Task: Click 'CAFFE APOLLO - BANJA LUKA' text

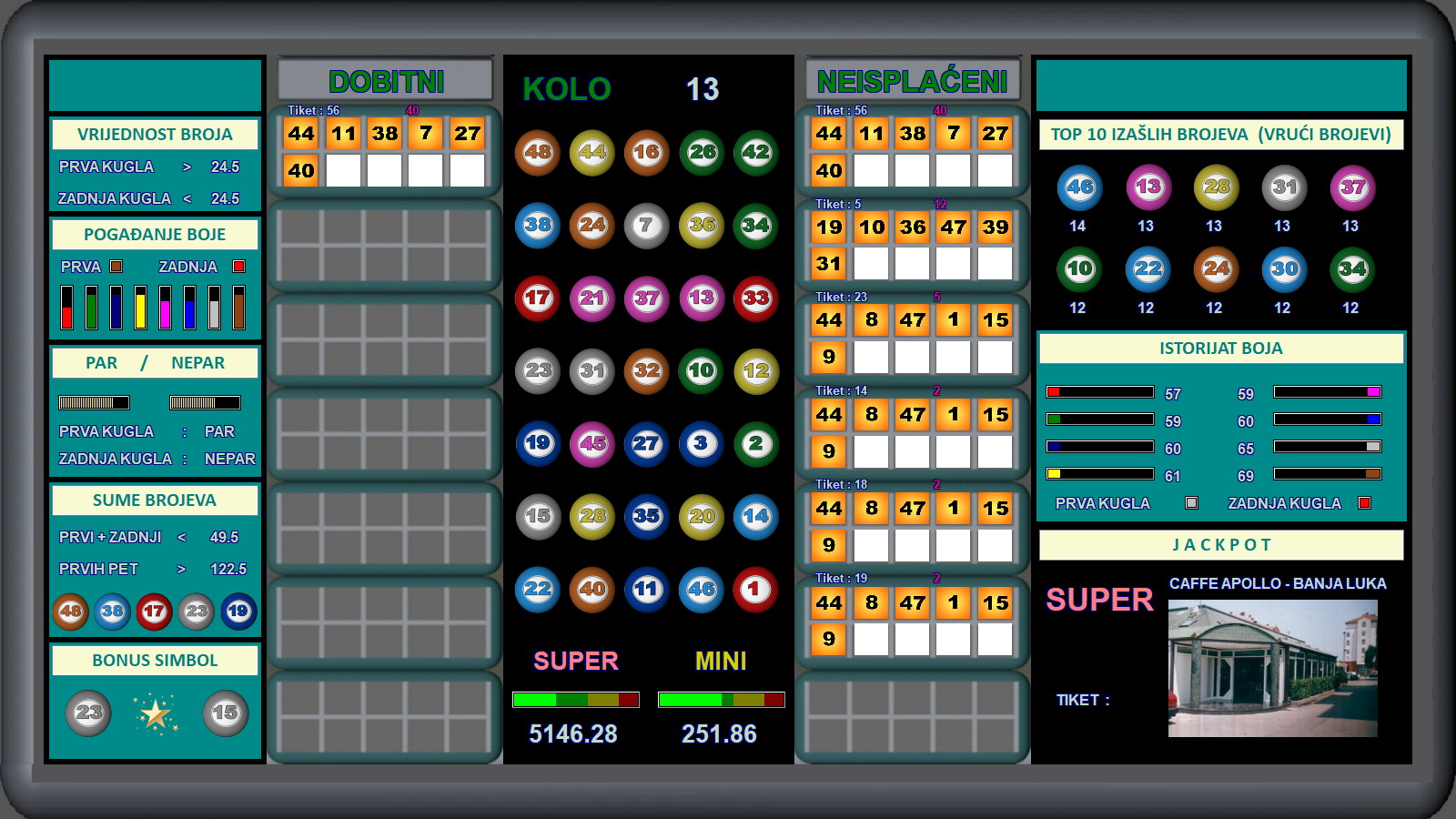Action: [x=1278, y=583]
